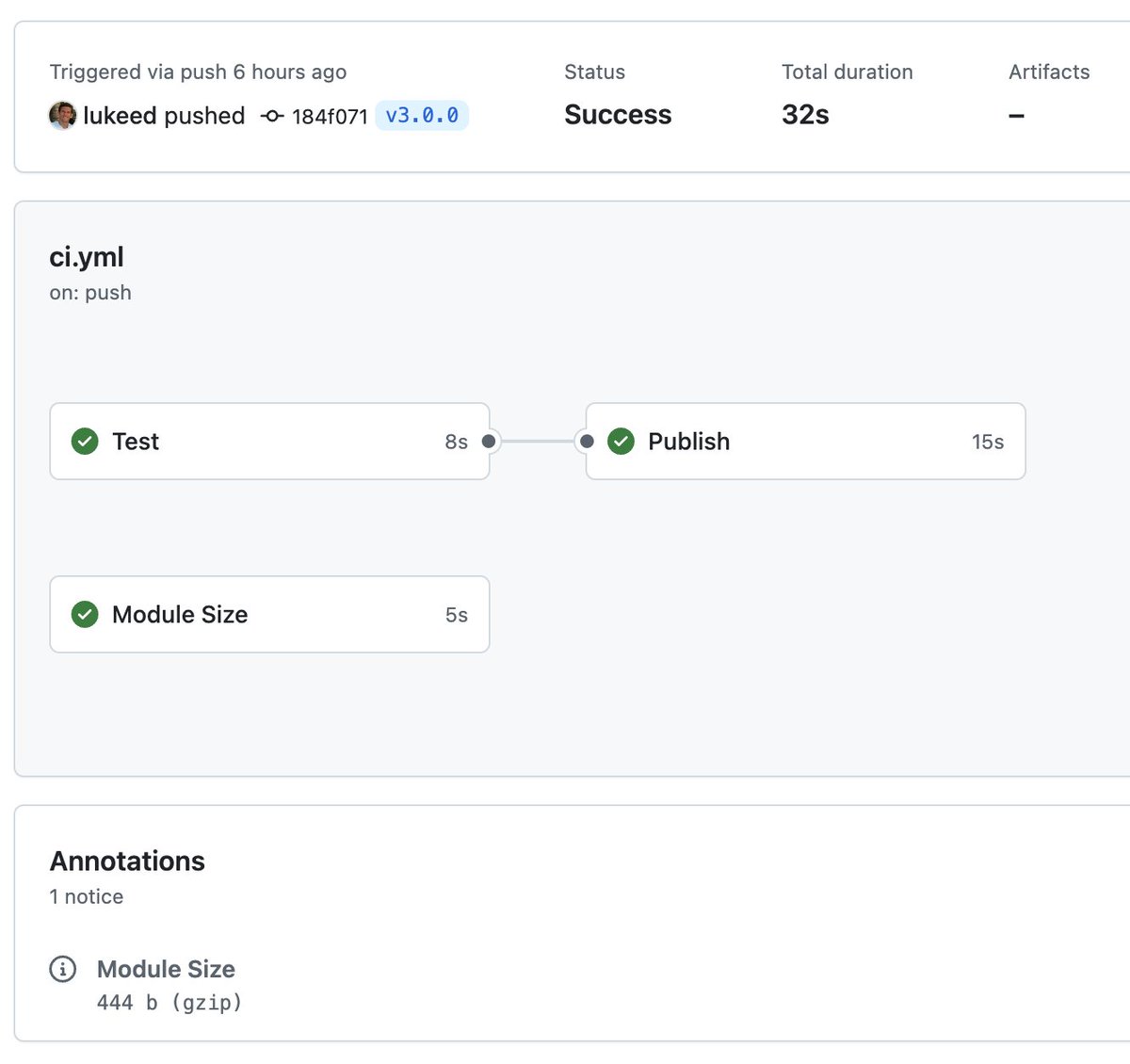Click the 1 notice label under Annotations
The image size is (1130, 1064).
86,896
